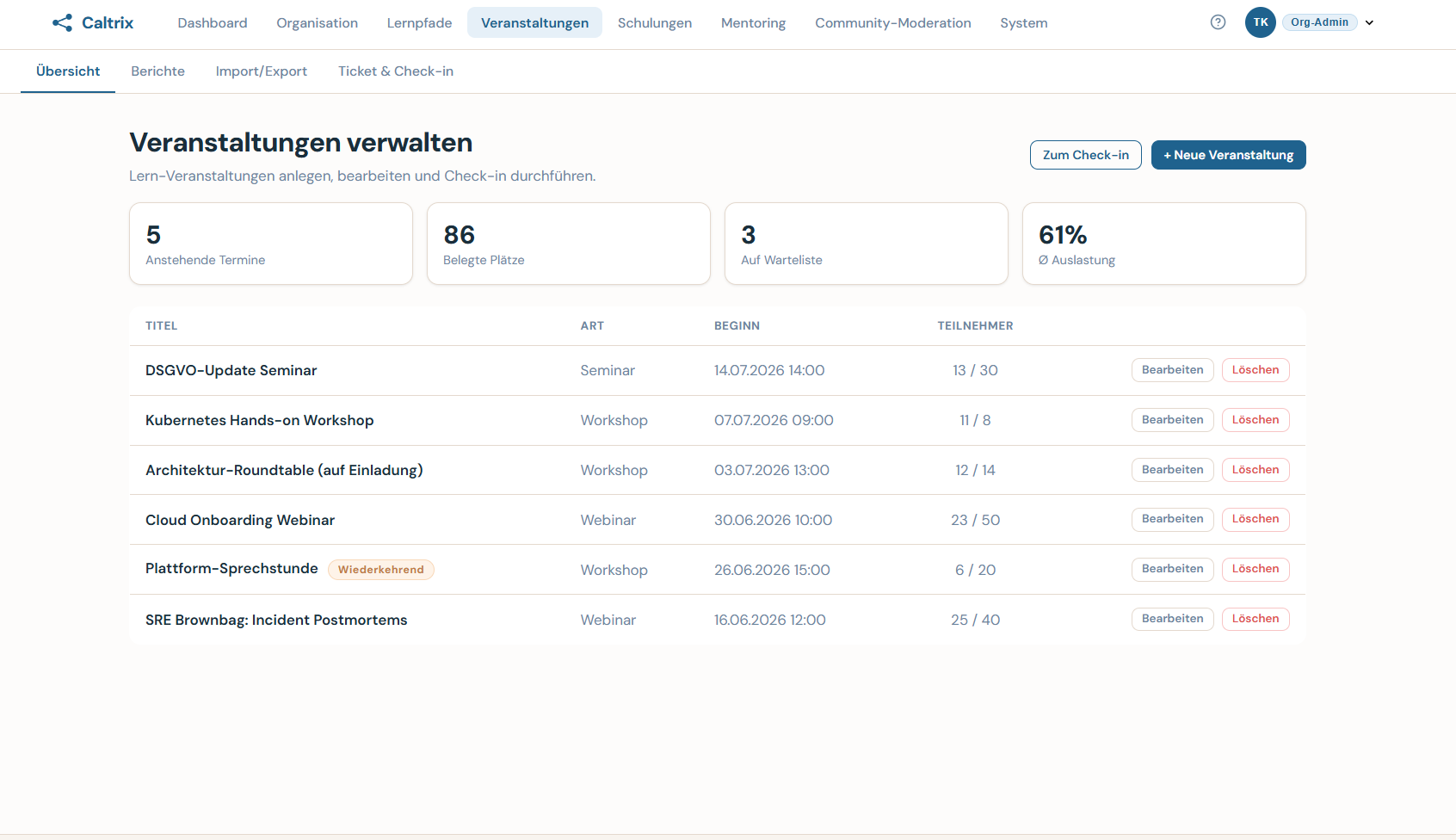The image size is (1456, 840).
Task: Edit the DSGVO-Update Seminar row
Action: 1172,370
